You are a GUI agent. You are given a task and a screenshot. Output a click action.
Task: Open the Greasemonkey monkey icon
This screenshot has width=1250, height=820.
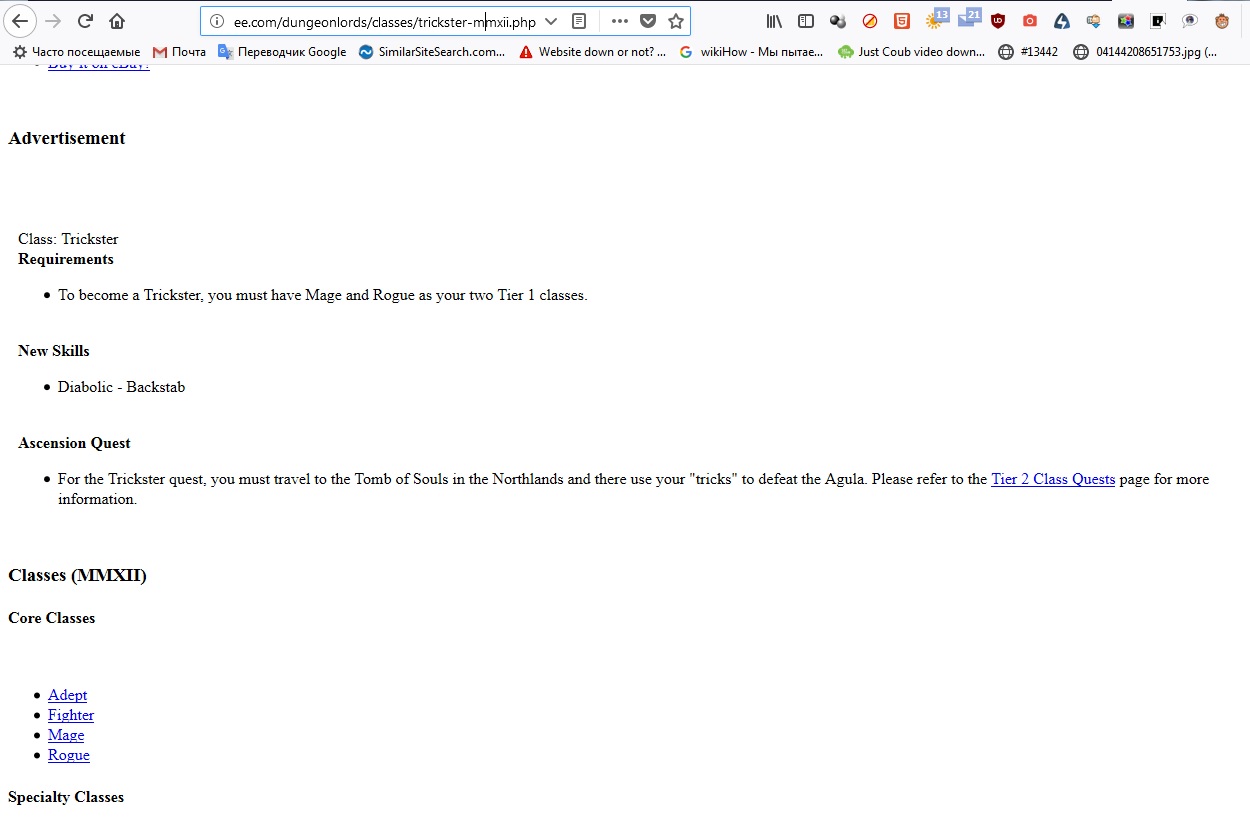[x=1222, y=21]
